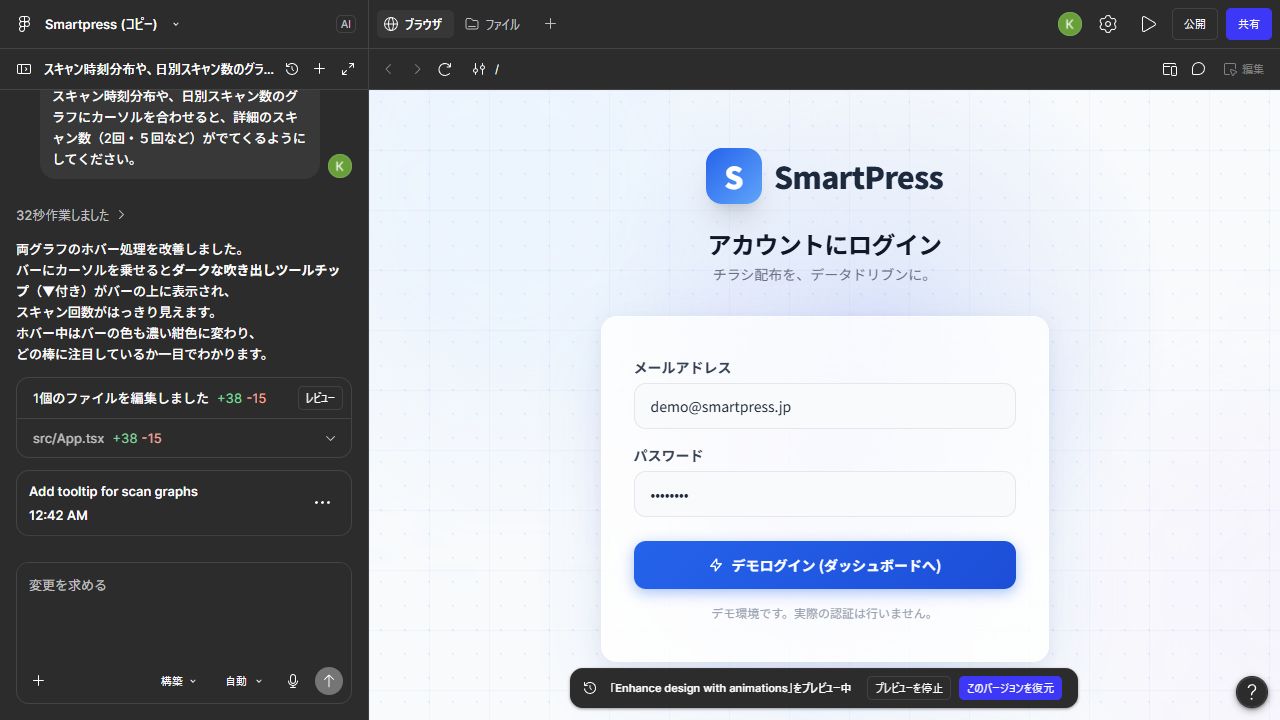Click the sliders icon beside the path

tap(479, 69)
